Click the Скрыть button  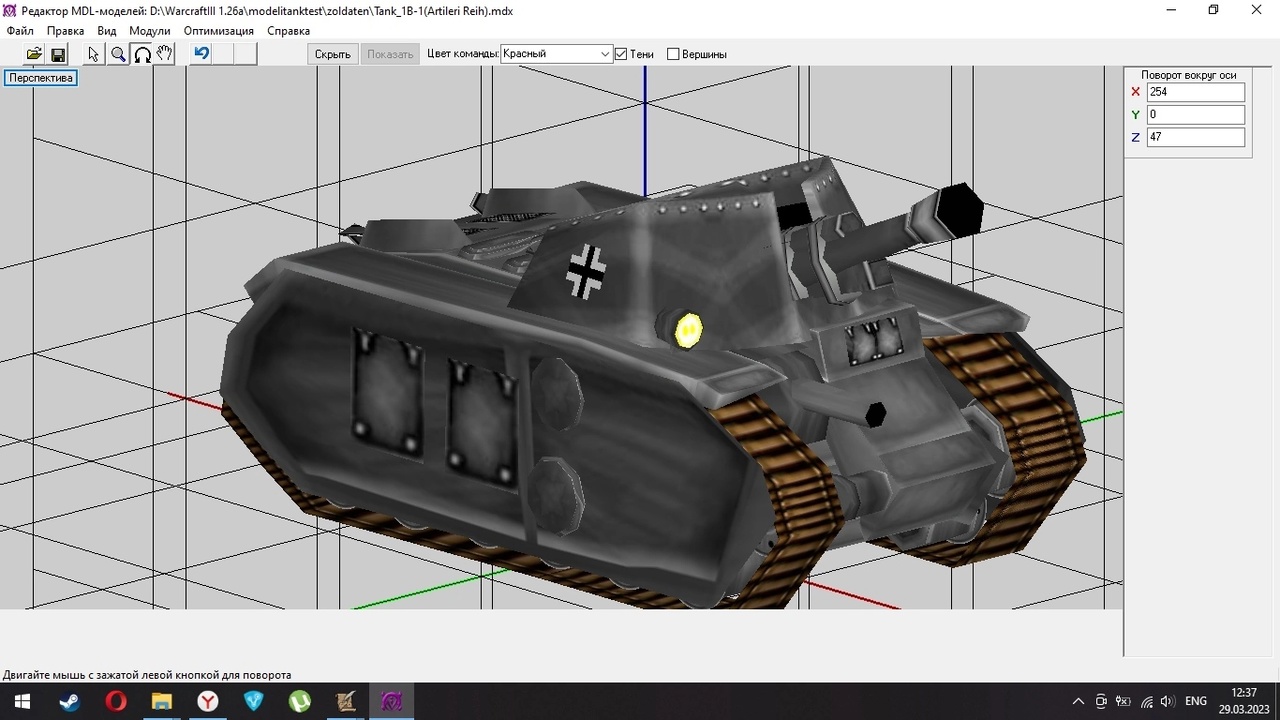tap(333, 54)
